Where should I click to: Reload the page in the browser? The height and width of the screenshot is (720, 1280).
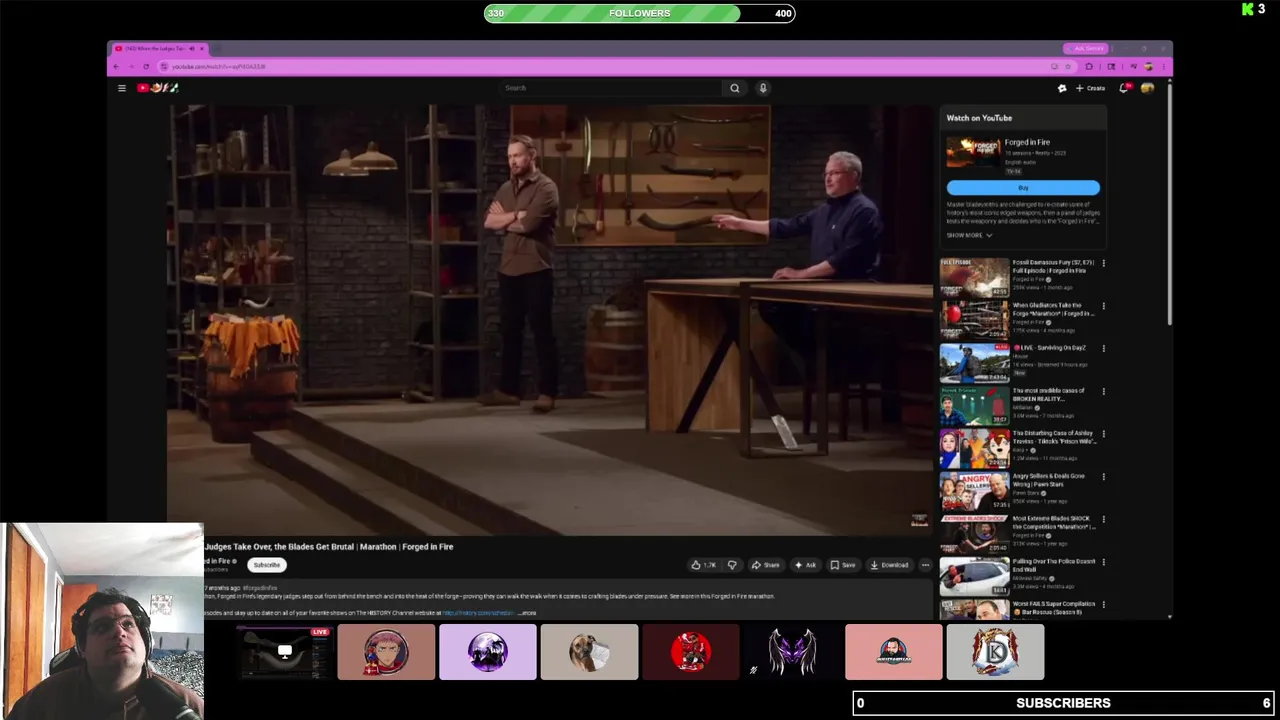pos(146,67)
